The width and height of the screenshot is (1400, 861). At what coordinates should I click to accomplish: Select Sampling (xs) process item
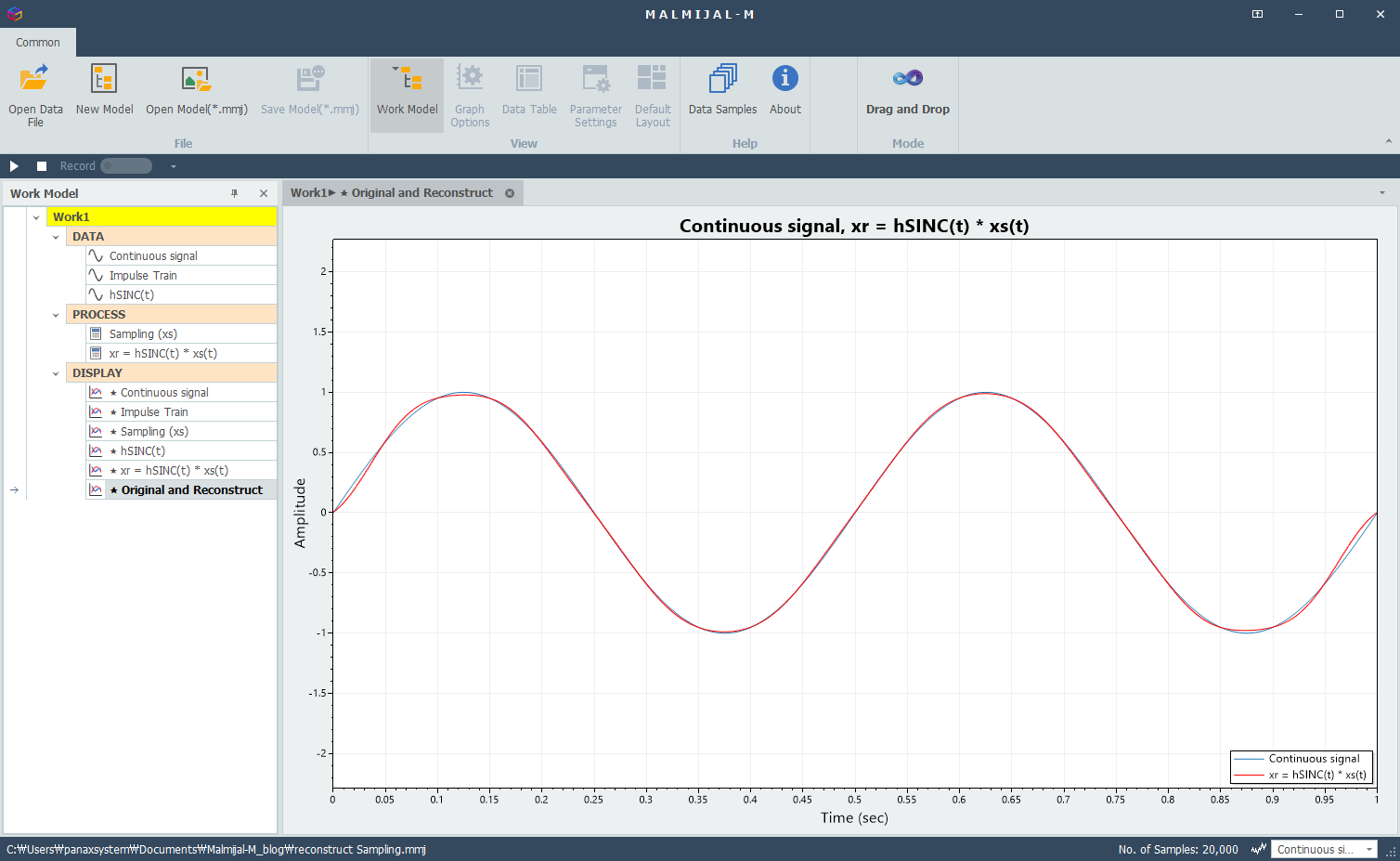coord(181,333)
